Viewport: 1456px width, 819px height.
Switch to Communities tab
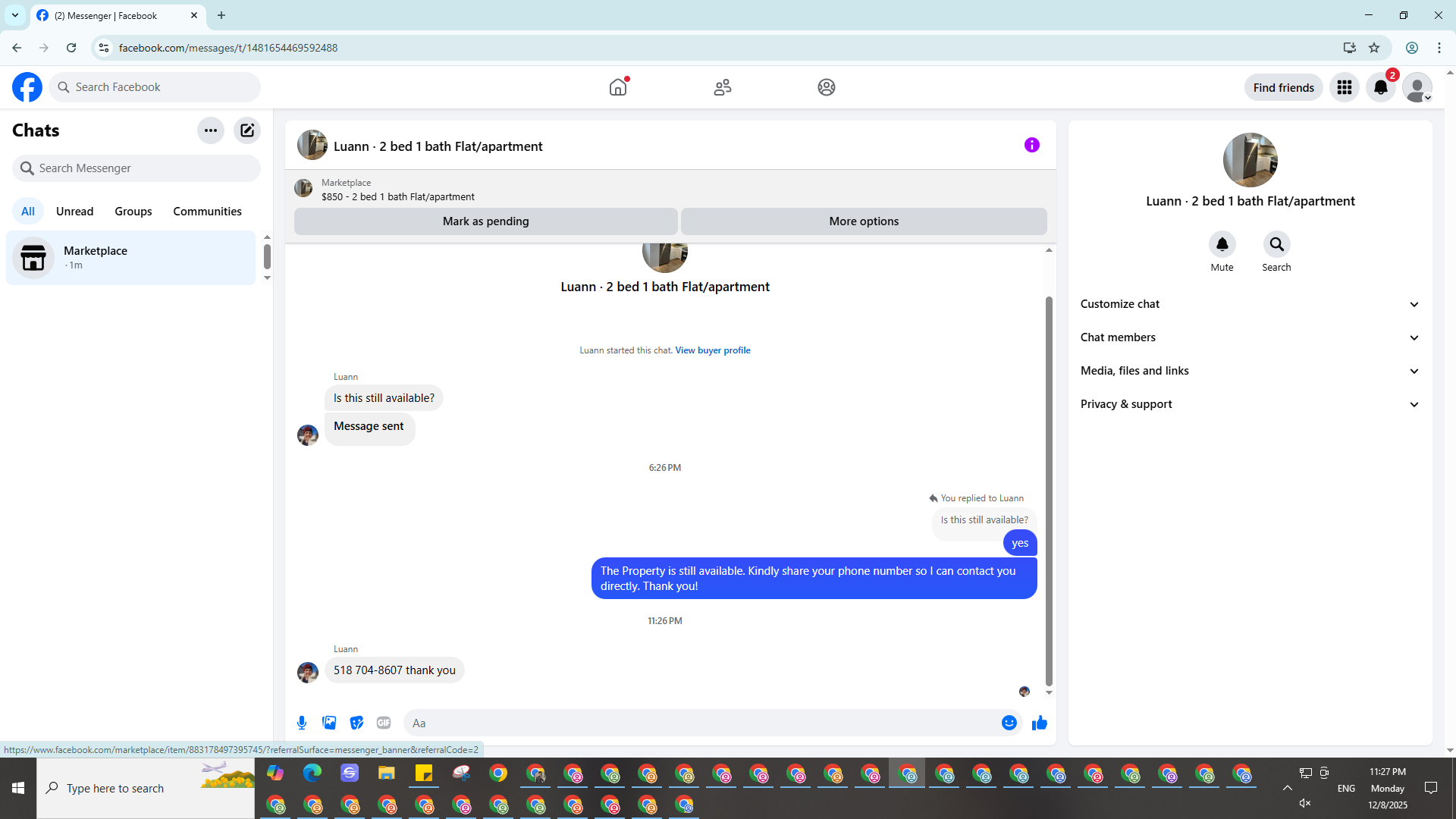[x=207, y=212]
